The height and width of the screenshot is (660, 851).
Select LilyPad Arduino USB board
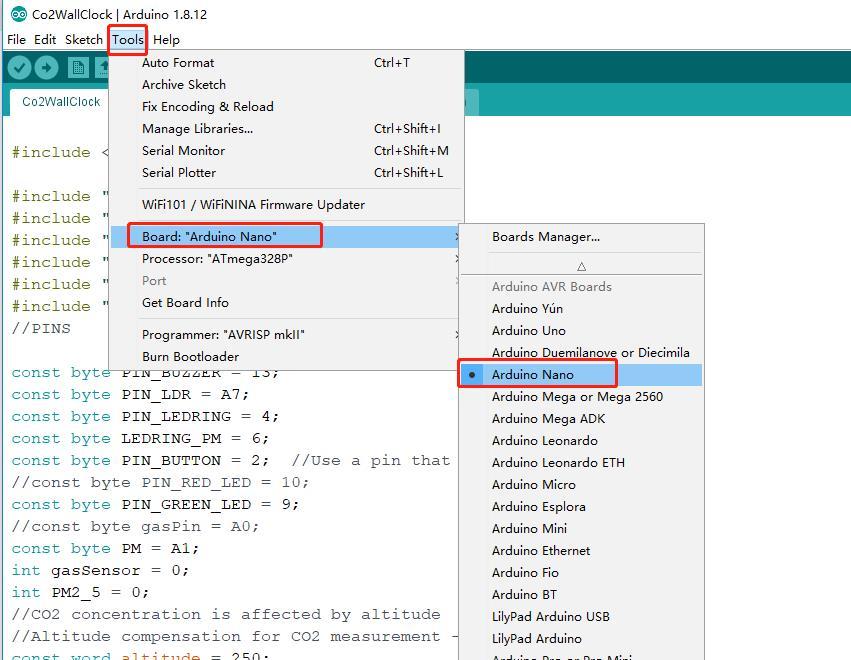pyautogui.click(x=581, y=617)
